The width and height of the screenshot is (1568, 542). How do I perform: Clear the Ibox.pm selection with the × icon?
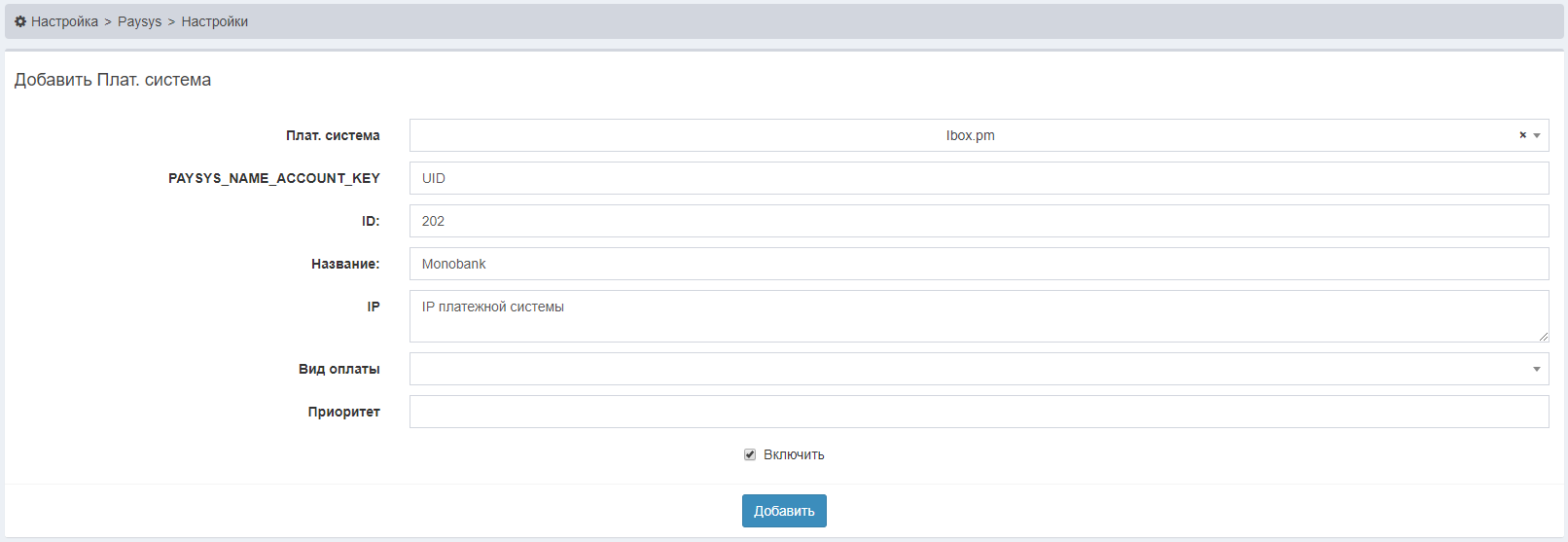pos(1522,135)
